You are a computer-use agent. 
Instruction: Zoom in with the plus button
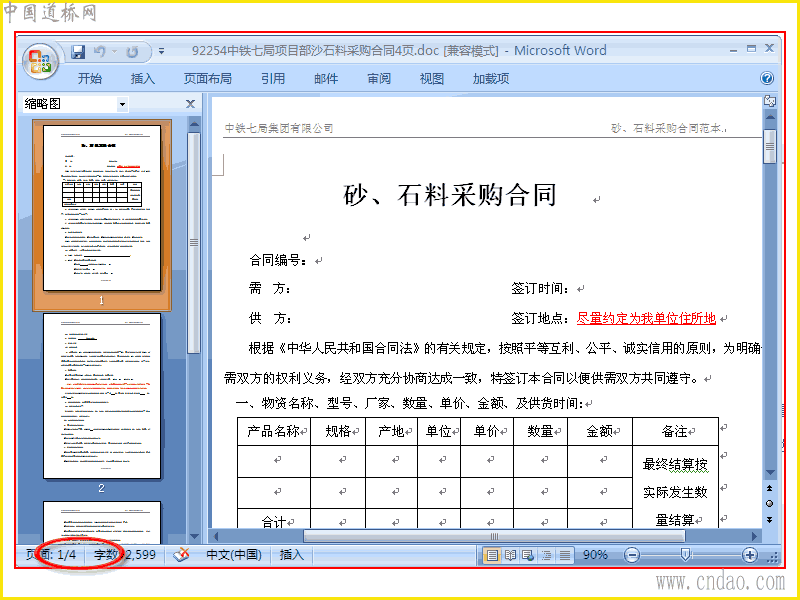tap(749, 555)
